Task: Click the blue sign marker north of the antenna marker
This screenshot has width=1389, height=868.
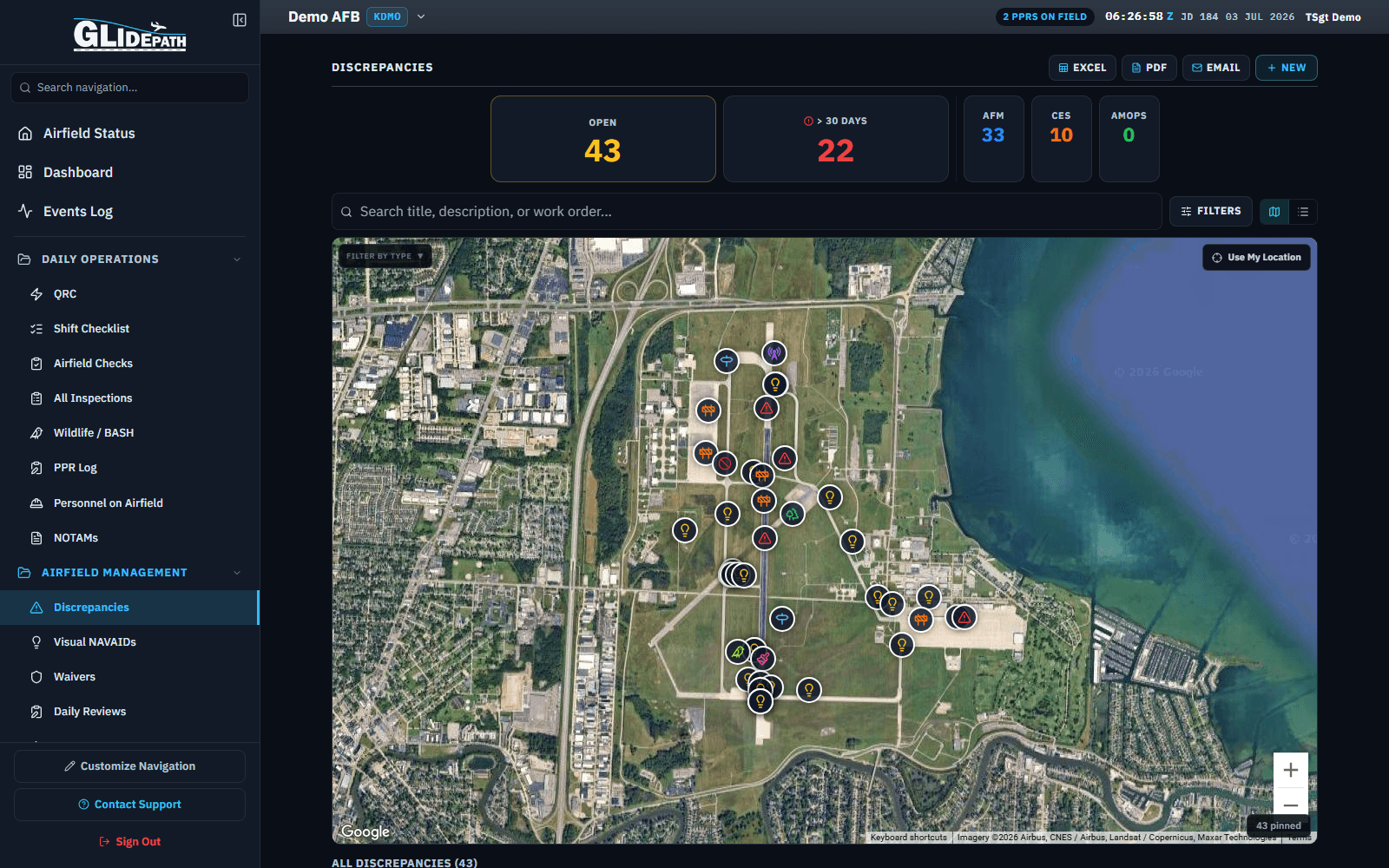Action: pyautogui.click(x=727, y=360)
